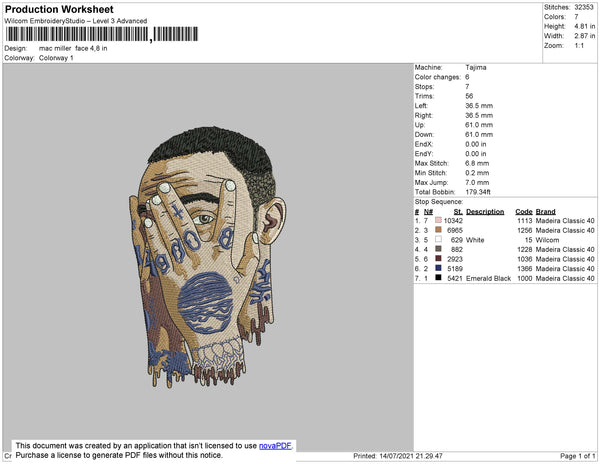Screen dimensions: 600x464
Task: Click the Height value '4.81 in'
Action: (x=585, y=26)
